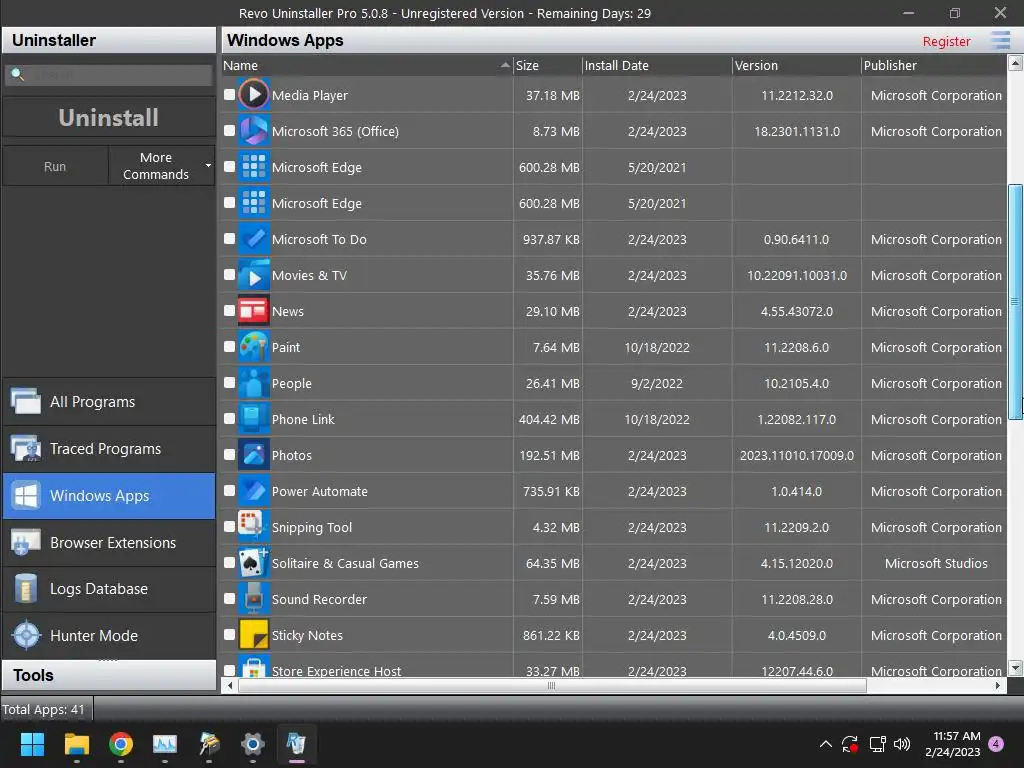Activate Hunter Mode

coord(109,635)
